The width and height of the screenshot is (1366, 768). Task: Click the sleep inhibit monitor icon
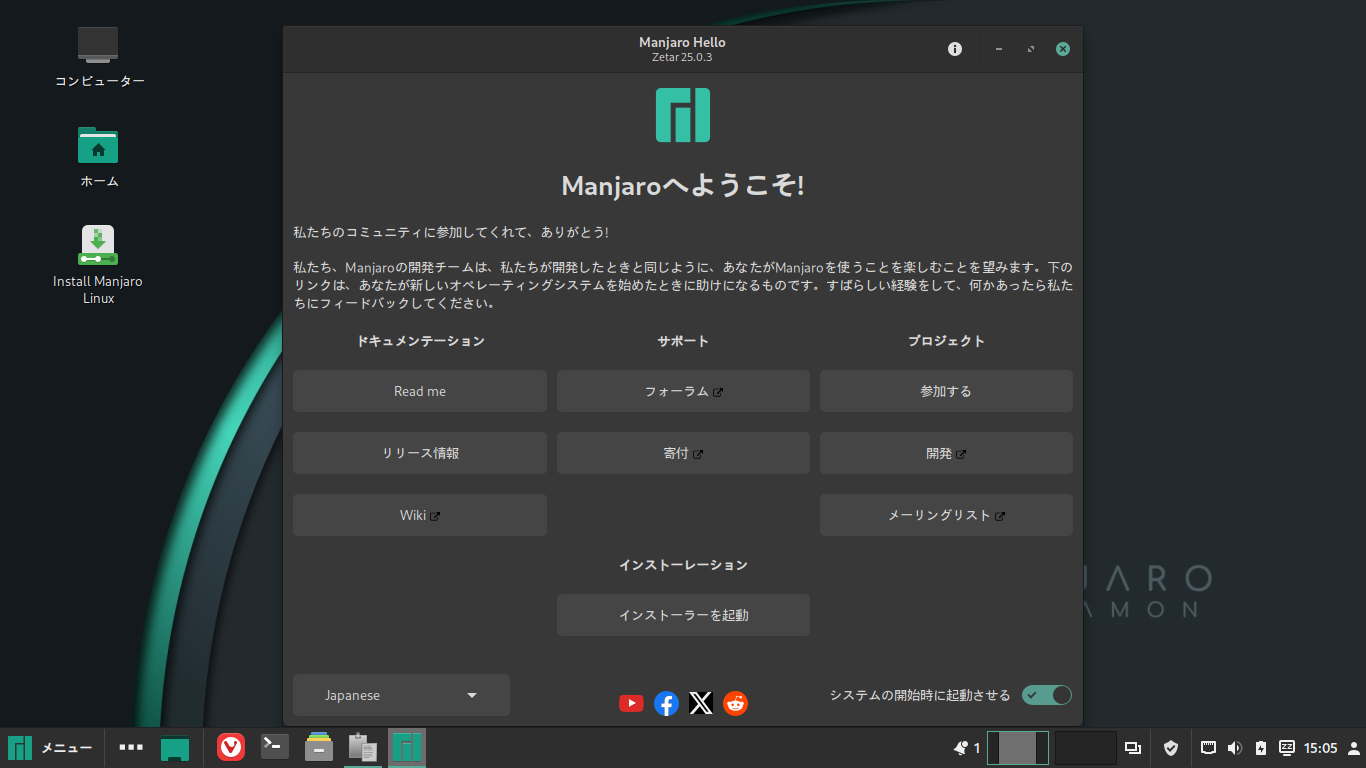(1287, 747)
